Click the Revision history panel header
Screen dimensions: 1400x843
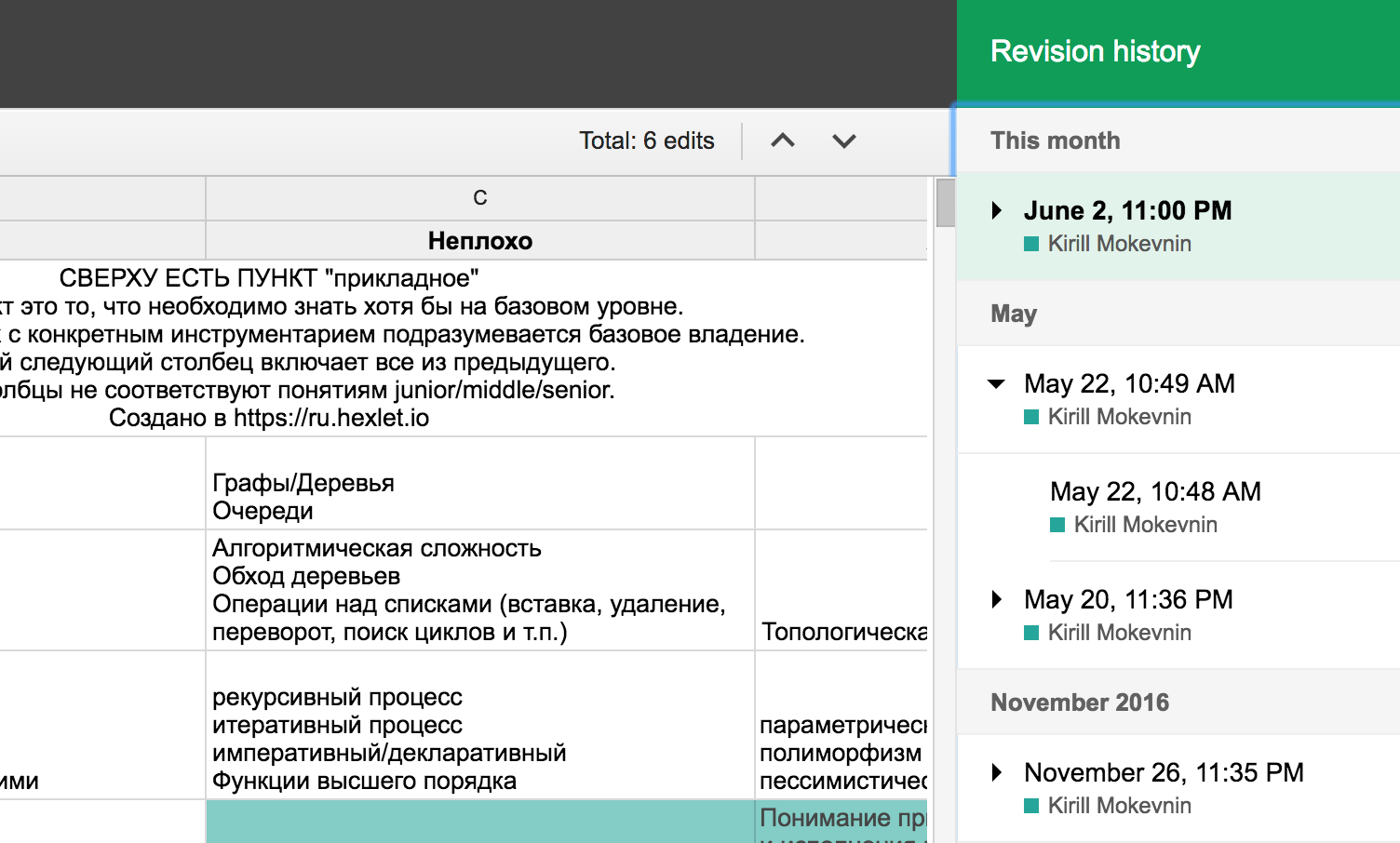1095,51
